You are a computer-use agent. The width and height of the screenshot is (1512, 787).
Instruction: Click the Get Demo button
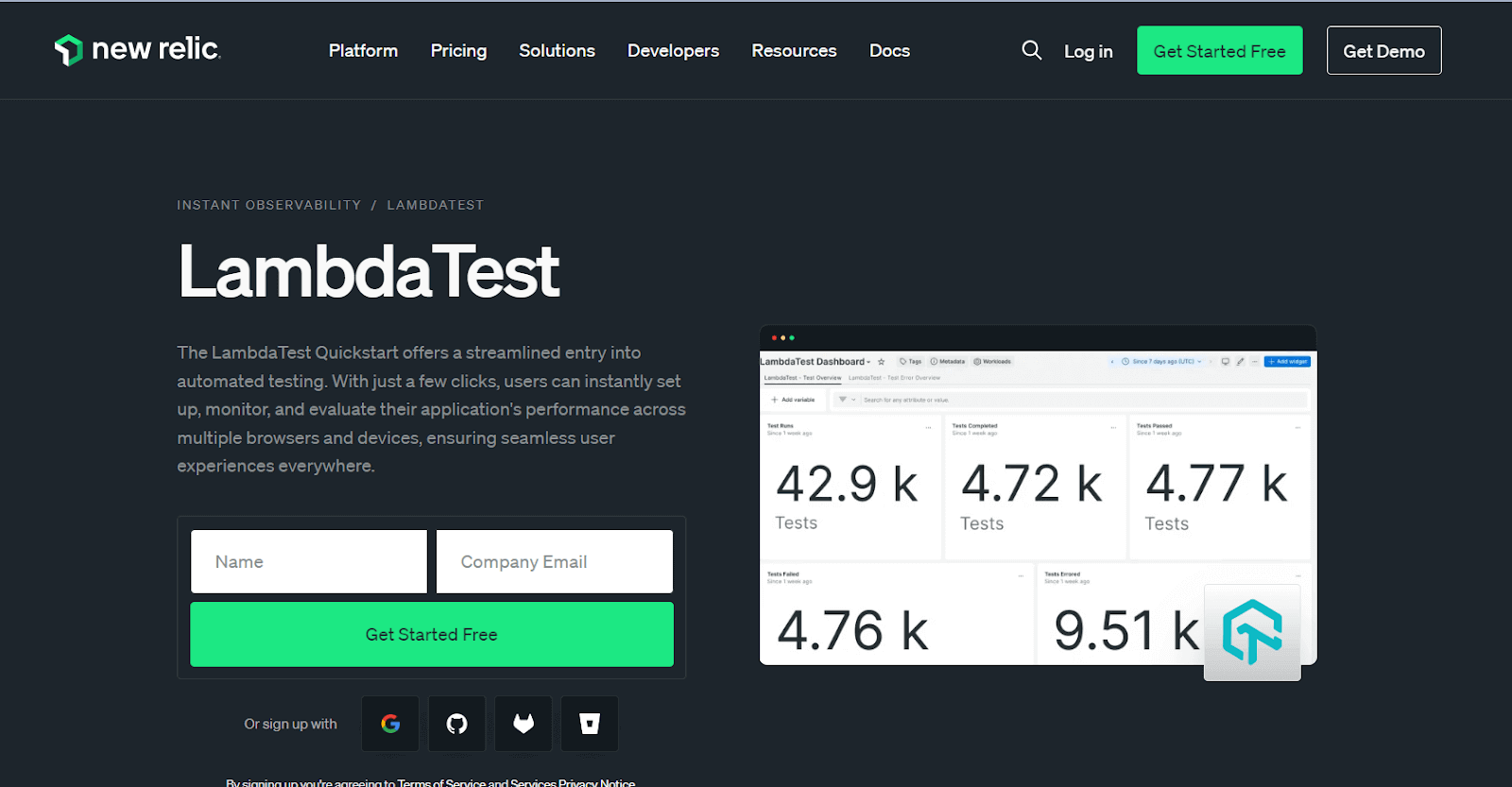[1383, 50]
